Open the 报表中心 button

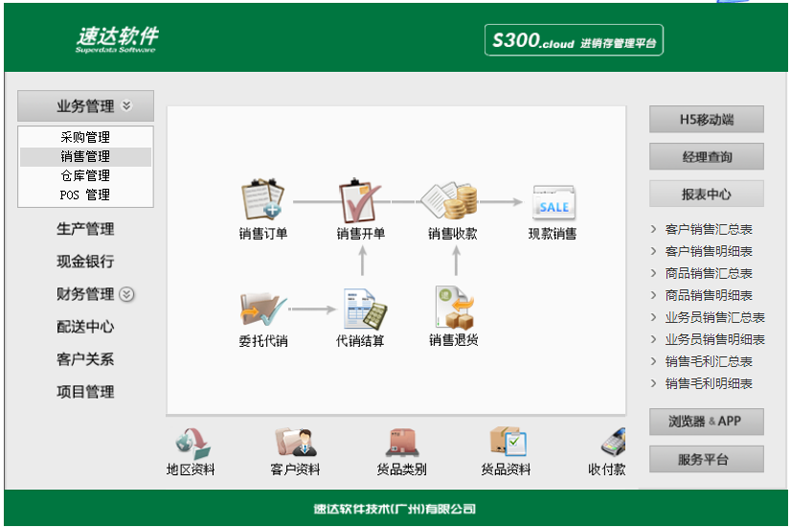point(706,194)
